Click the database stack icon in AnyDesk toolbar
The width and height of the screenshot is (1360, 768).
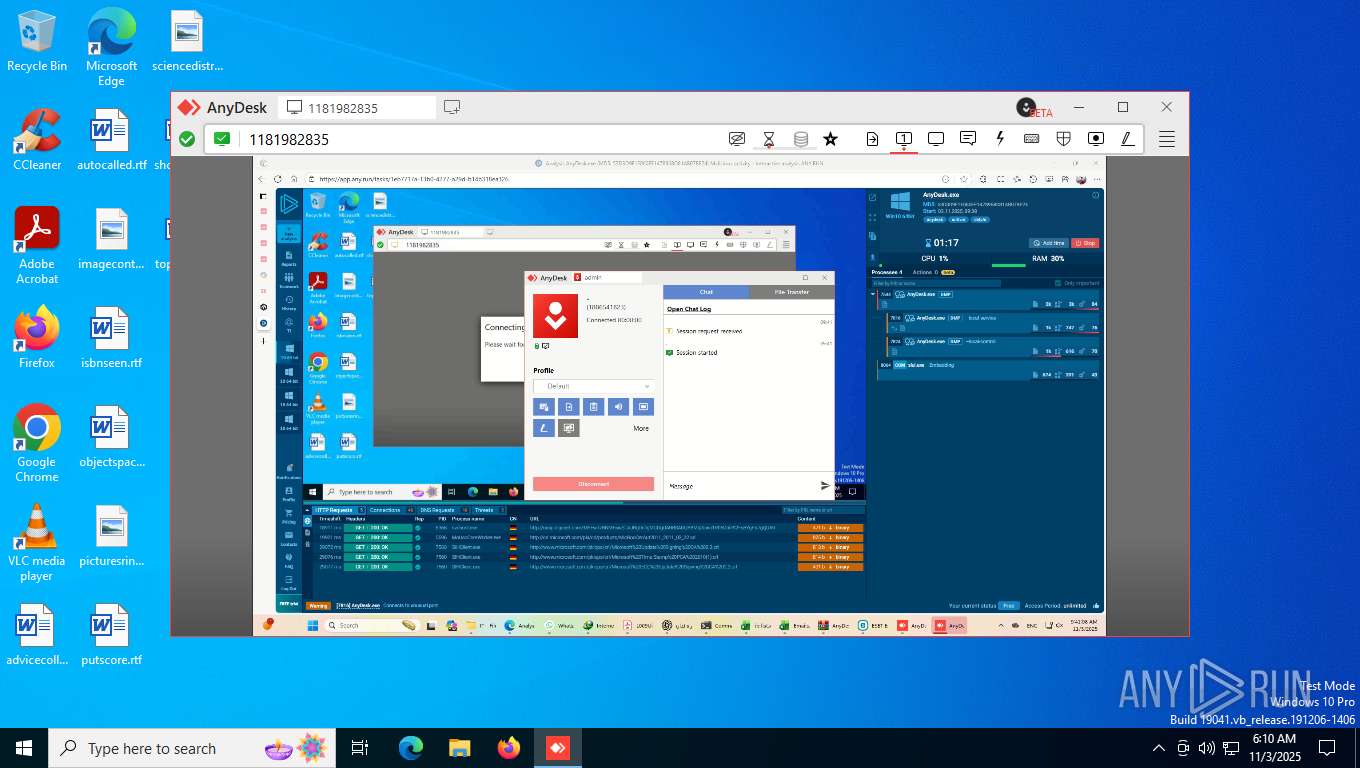click(x=800, y=139)
